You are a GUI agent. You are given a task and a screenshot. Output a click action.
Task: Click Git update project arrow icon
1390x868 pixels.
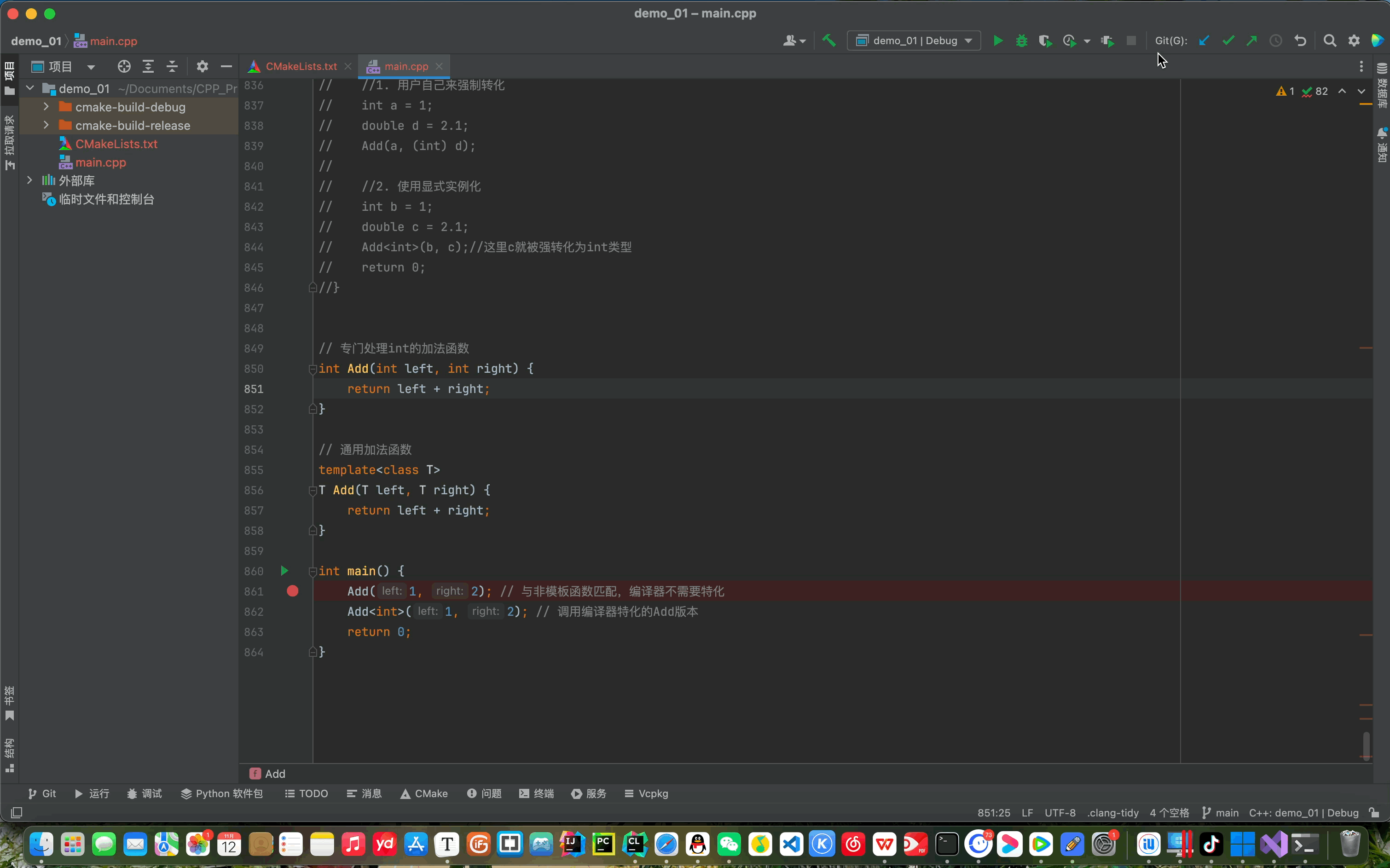point(1204,41)
